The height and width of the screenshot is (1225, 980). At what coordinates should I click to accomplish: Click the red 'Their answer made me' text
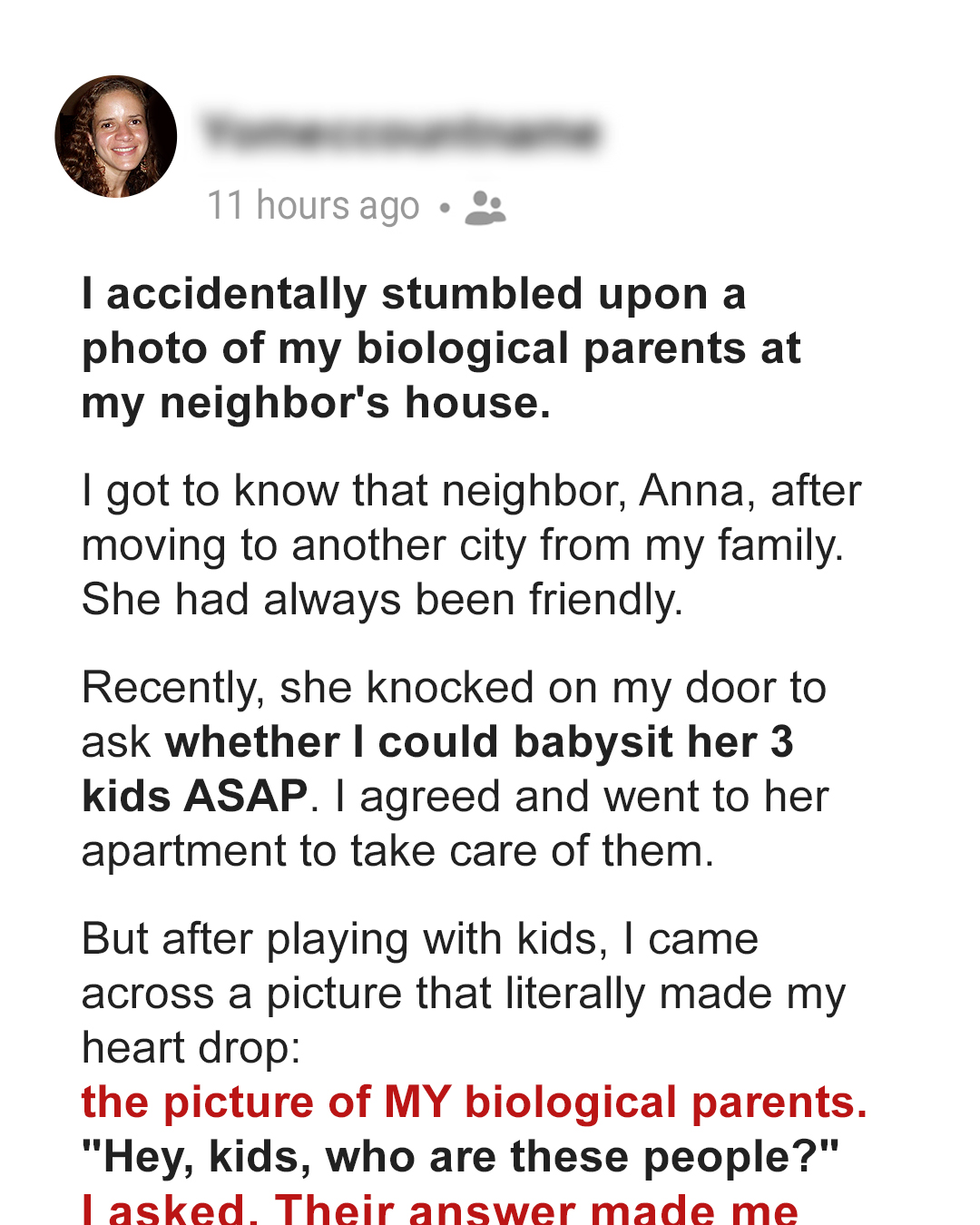coord(536,1208)
